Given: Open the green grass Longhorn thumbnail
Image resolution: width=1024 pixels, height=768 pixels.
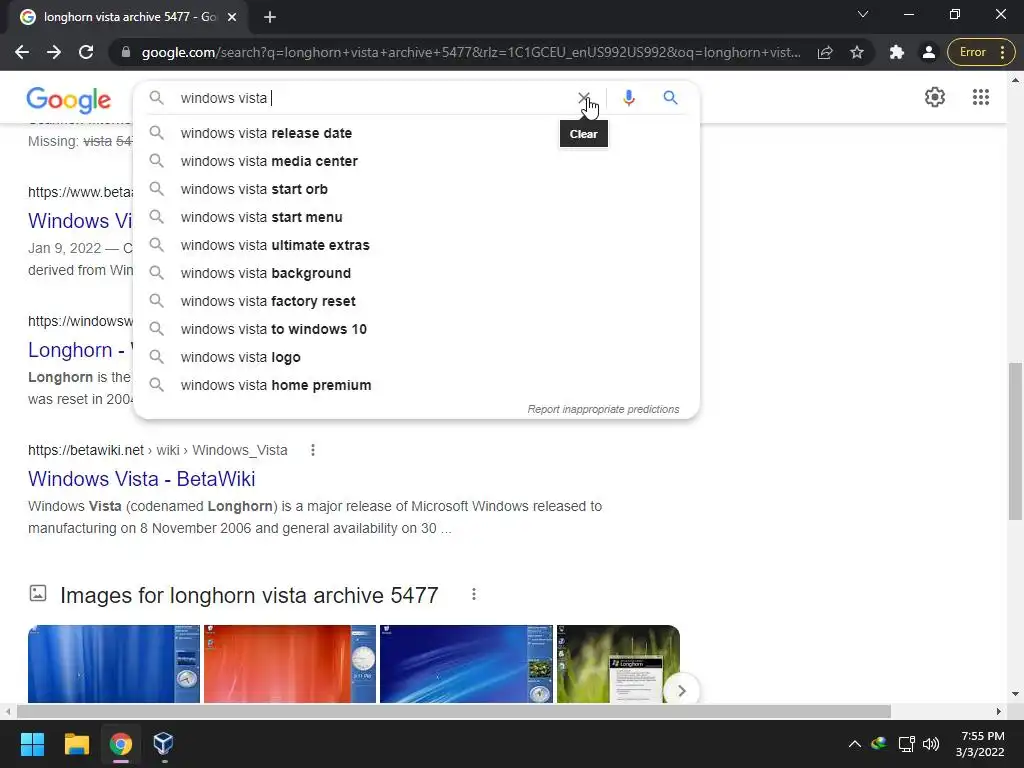Looking at the screenshot, I should (x=618, y=664).
